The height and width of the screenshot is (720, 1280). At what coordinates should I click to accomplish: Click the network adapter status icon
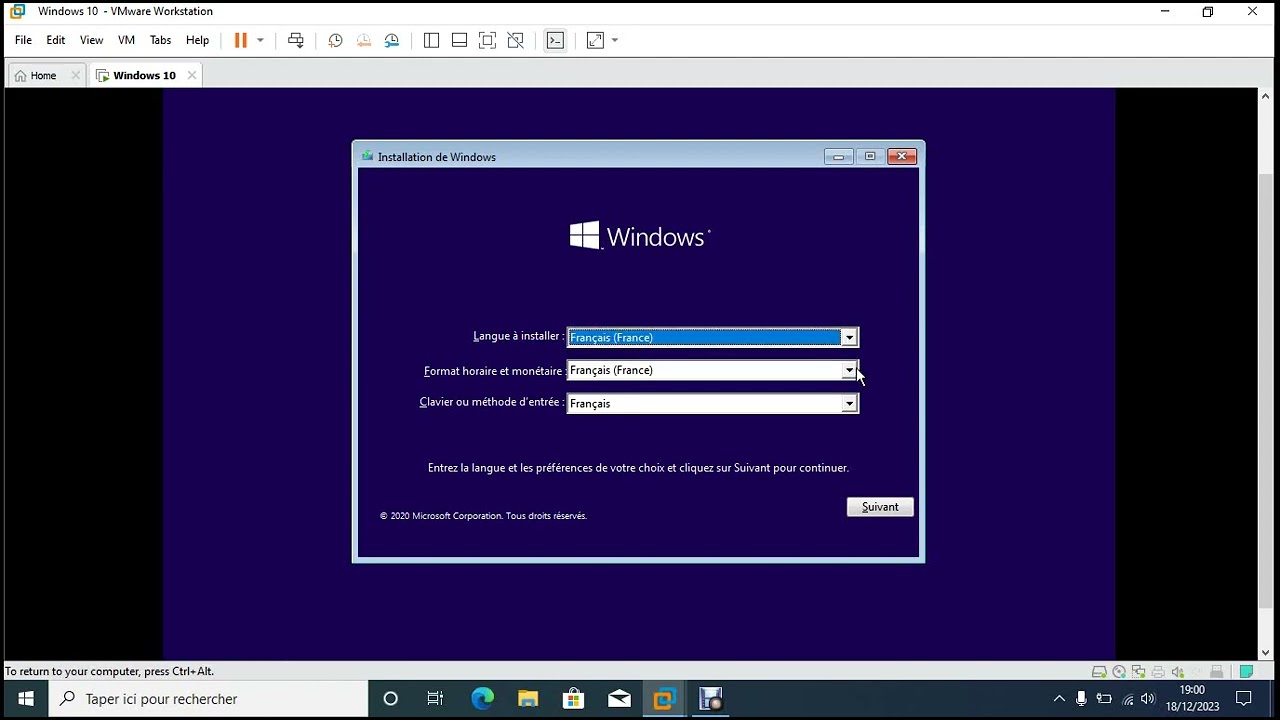(1139, 672)
